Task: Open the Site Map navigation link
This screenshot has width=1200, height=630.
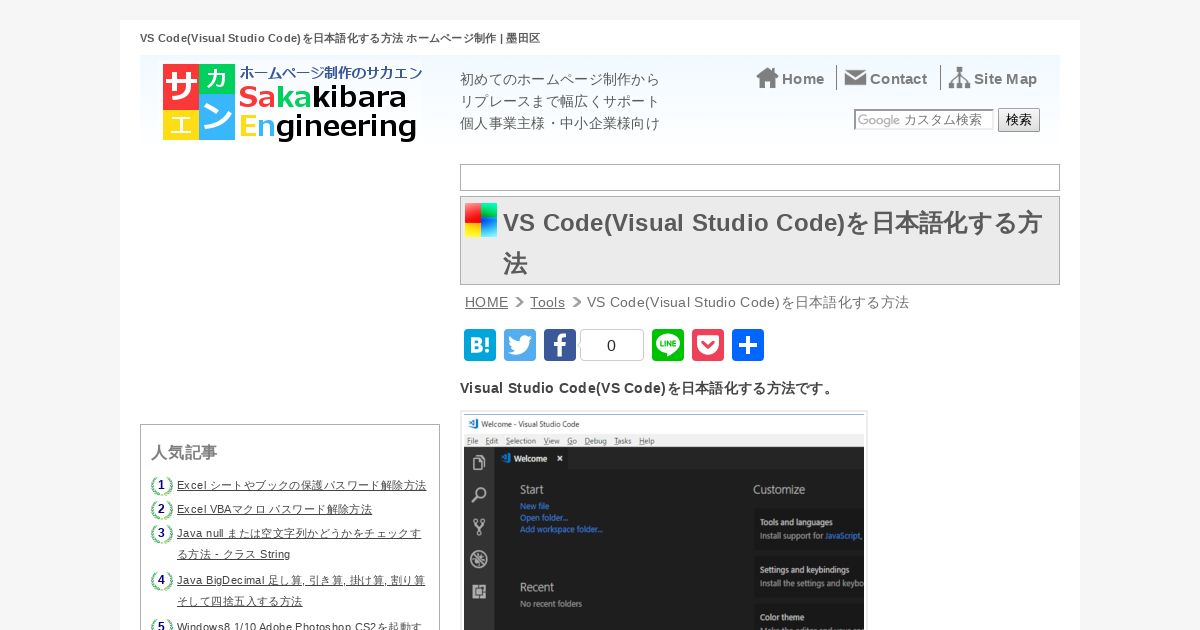Action: 993,78
